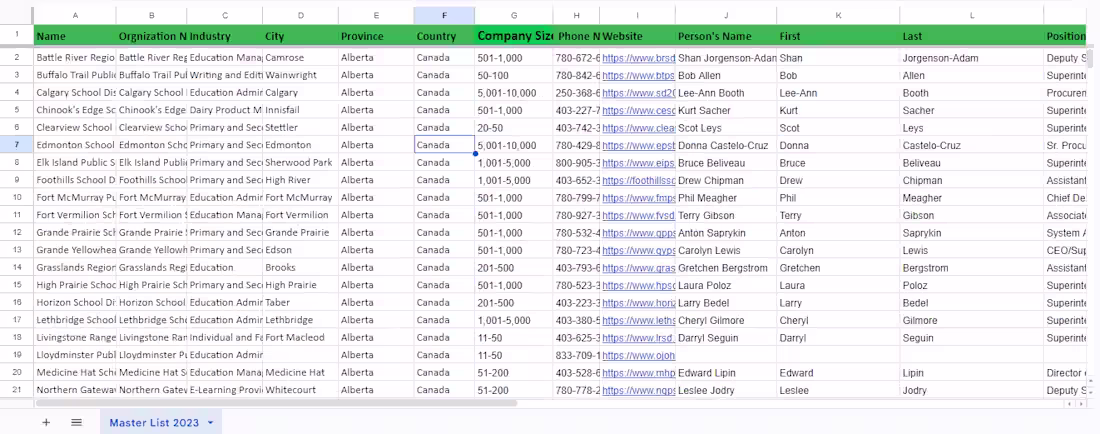The image size is (1100, 434).
Task: Select cell Camrose in City column
Action: click(300, 57)
